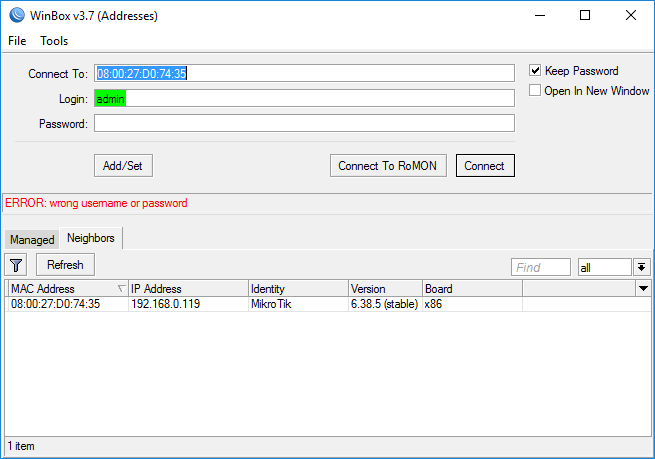Sort by MAC Address column header
This screenshot has width=655, height=459.
click(69, 289)
